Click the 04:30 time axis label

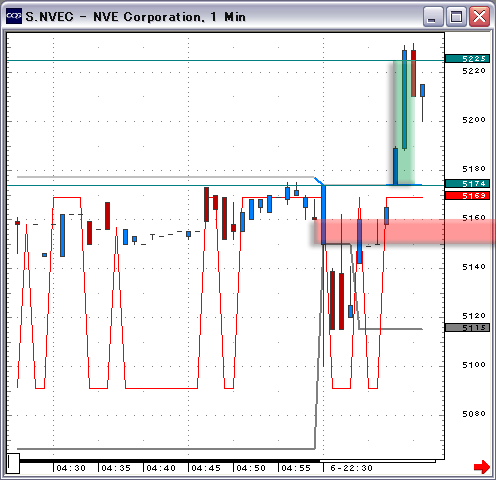point(71,468)
